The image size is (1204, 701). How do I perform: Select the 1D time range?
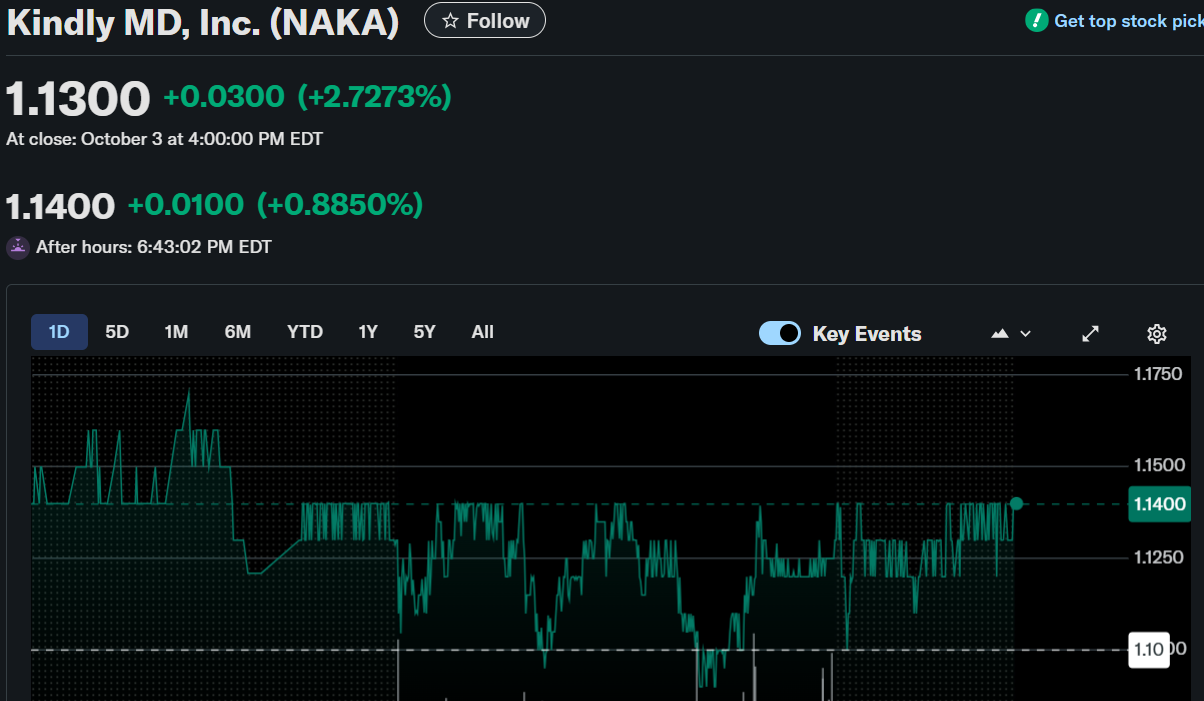coord(59,332)
